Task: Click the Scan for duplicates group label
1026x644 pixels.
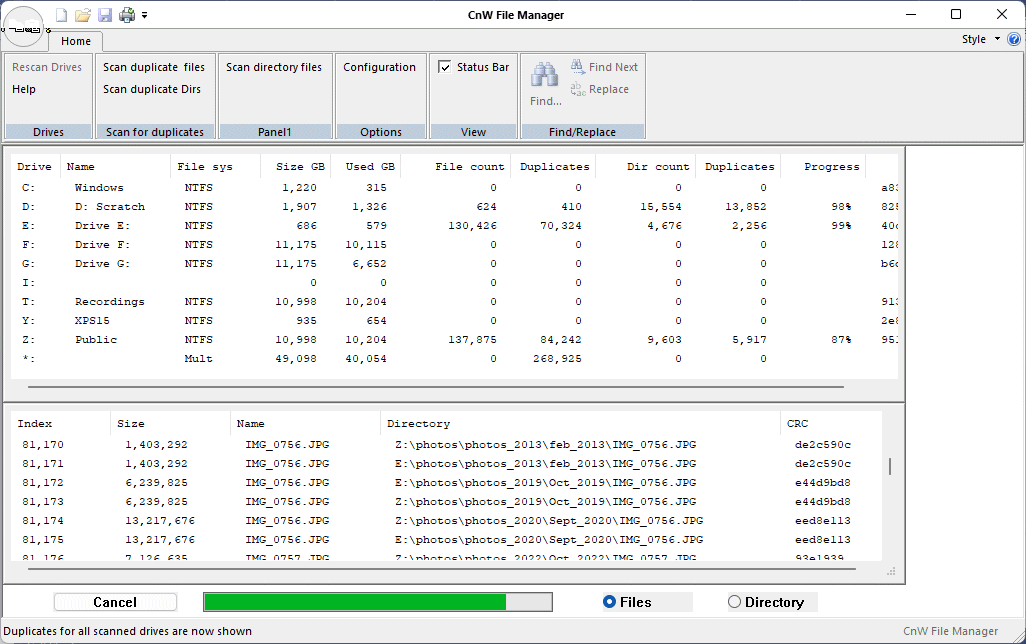Action: pyautogui.click(x=155, y=132)
